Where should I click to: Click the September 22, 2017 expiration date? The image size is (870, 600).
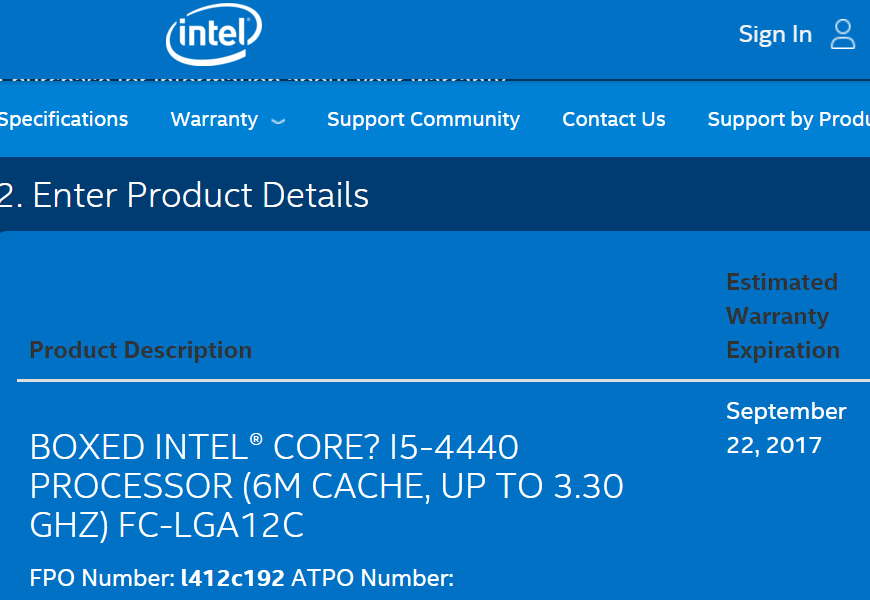(786, 428)
